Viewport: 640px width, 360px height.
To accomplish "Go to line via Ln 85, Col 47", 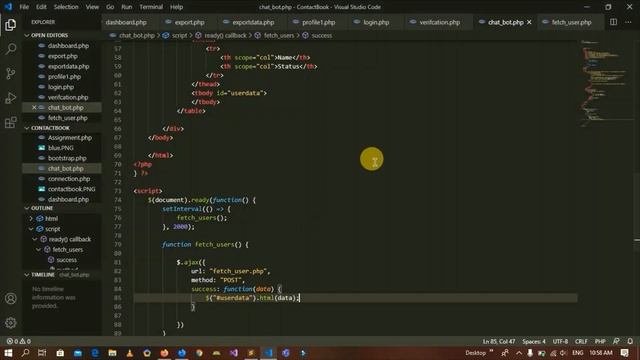I will point(498,341).
